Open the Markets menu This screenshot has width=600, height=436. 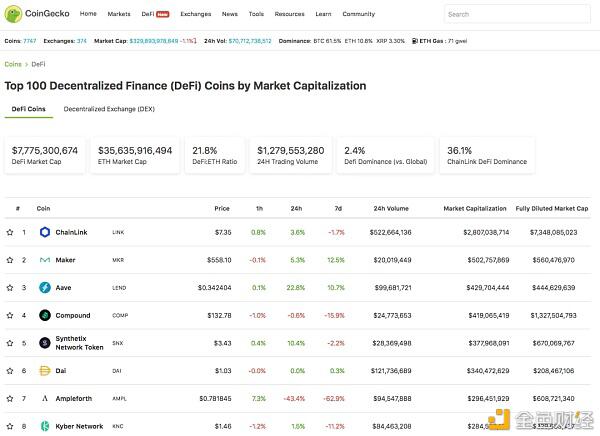119,14
